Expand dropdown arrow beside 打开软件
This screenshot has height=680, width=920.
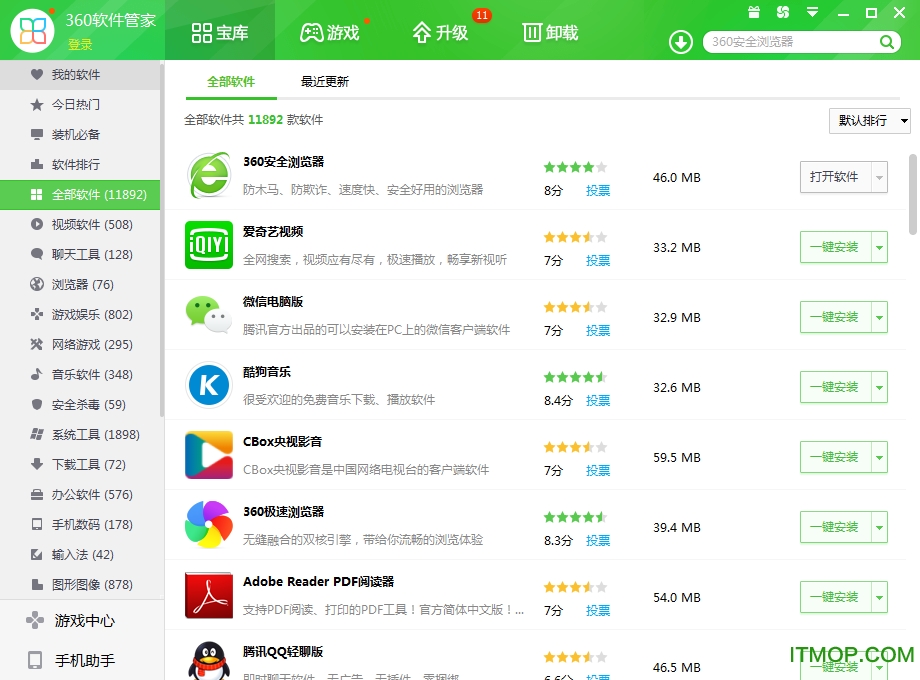[880, 177]
